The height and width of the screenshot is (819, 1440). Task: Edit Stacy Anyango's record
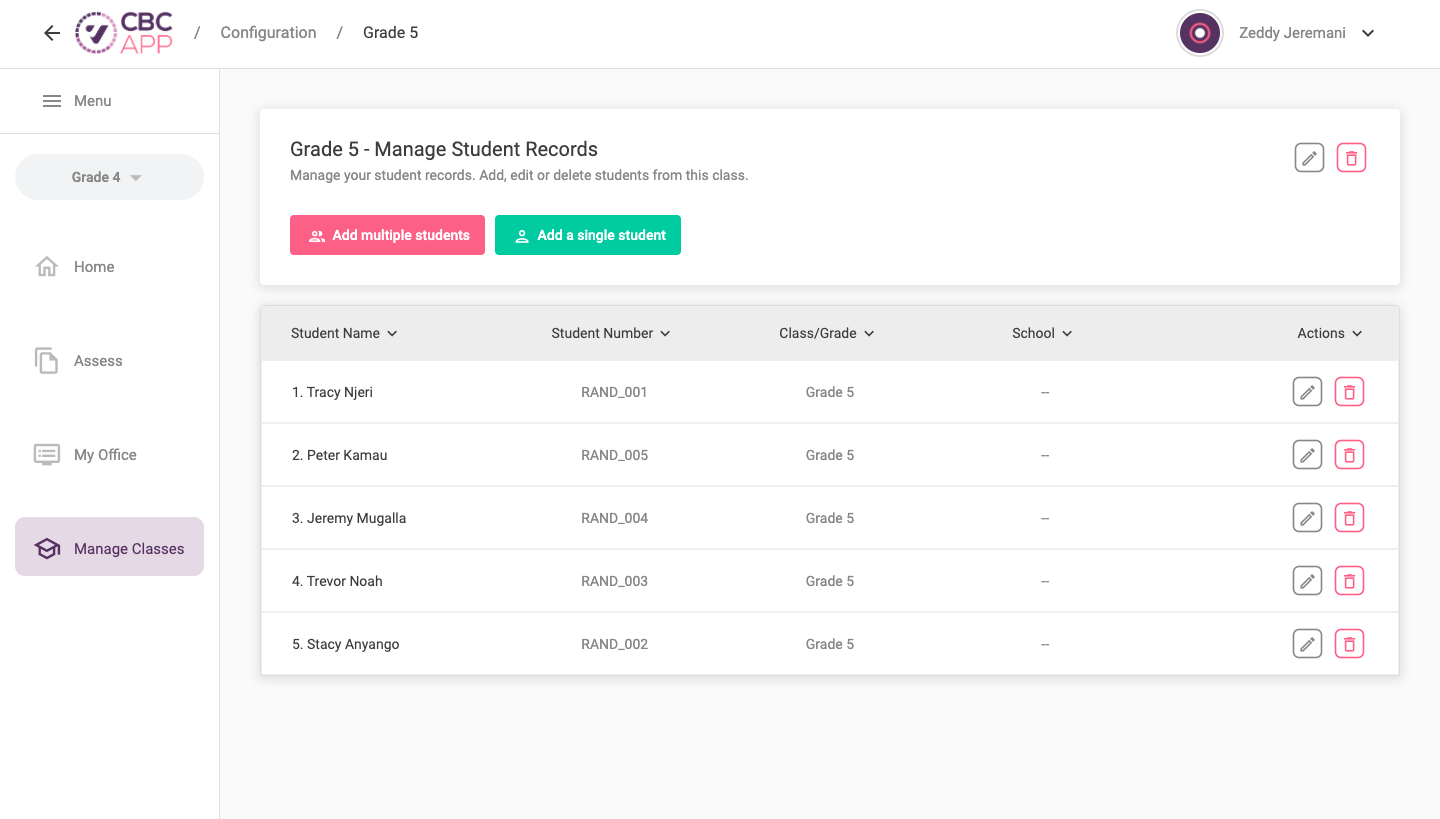(1308, 644)
